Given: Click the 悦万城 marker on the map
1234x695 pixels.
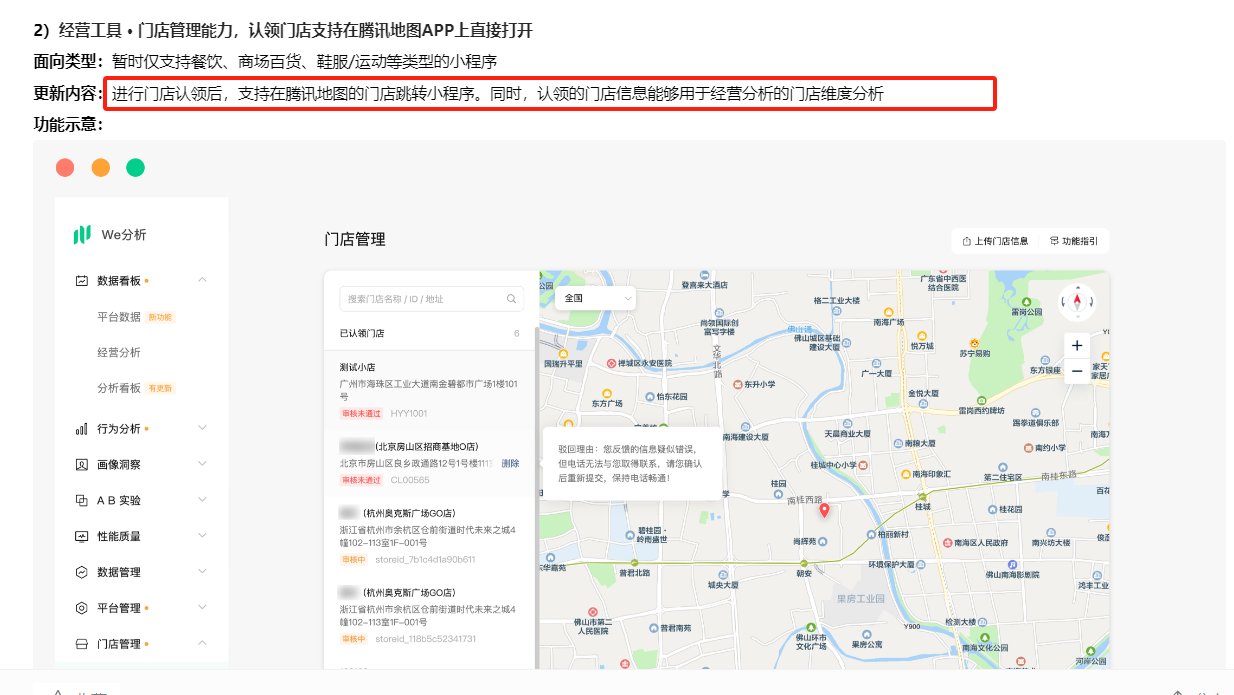Looking at the screenshot, I should [921, 335].
